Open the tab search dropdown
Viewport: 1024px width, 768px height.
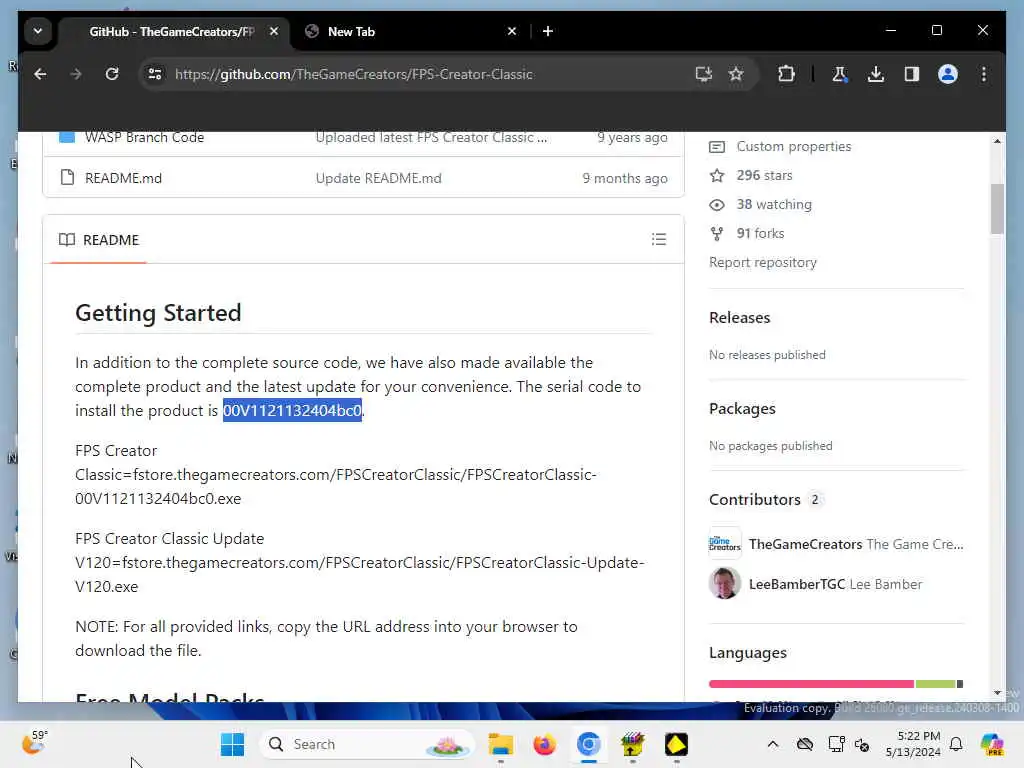(x=38, y=31)
